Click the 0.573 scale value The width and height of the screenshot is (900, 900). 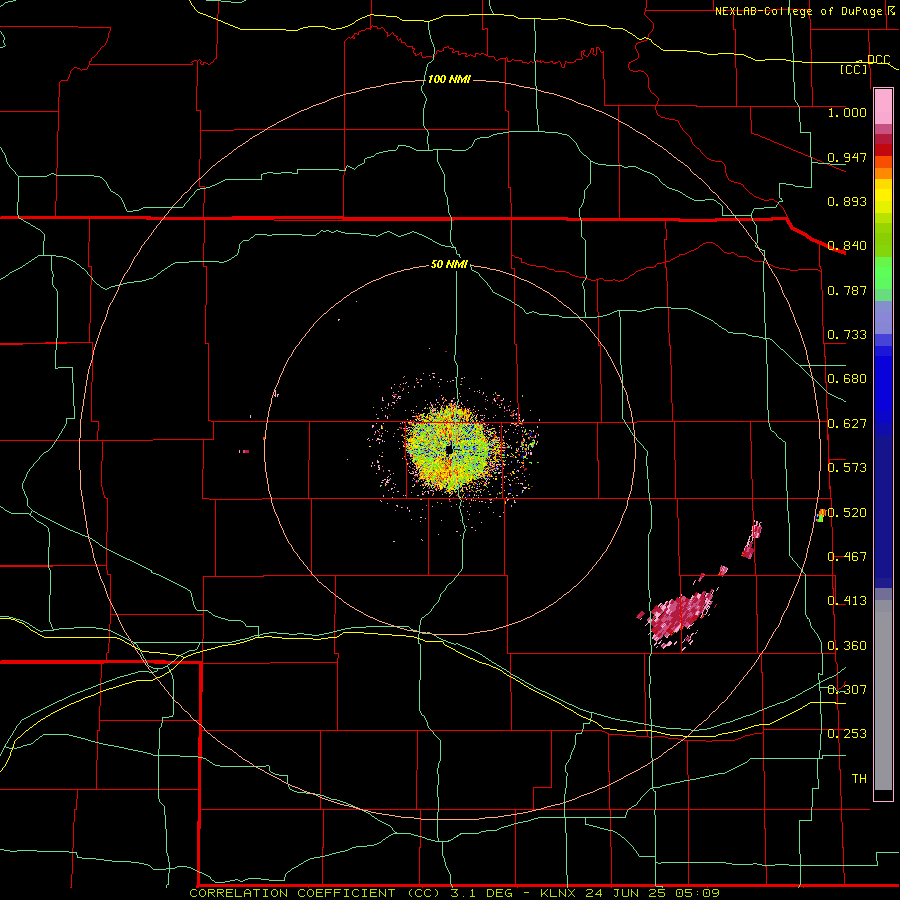point(847,468)
